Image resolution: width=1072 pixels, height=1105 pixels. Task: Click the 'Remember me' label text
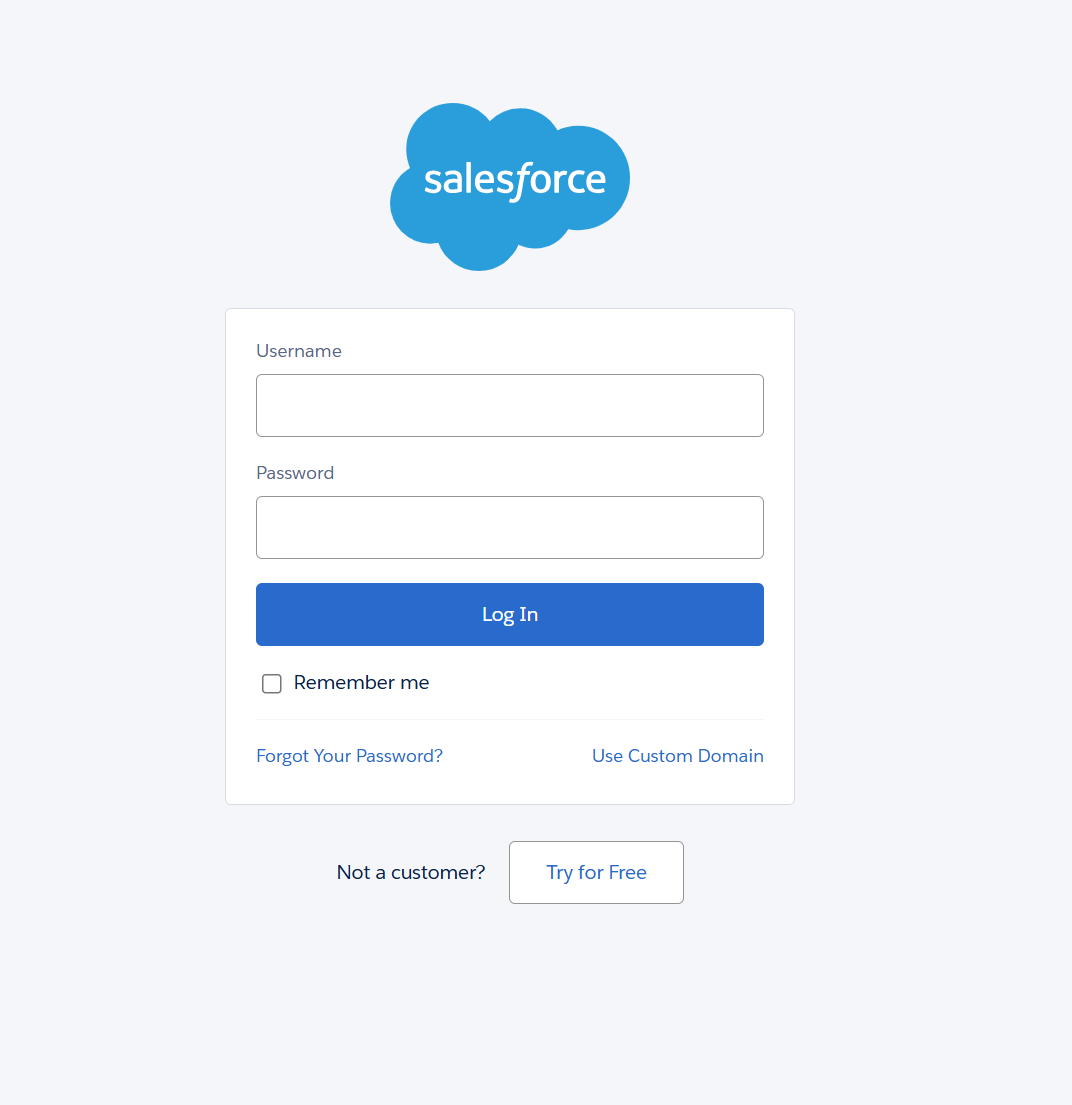coord(362,682)
